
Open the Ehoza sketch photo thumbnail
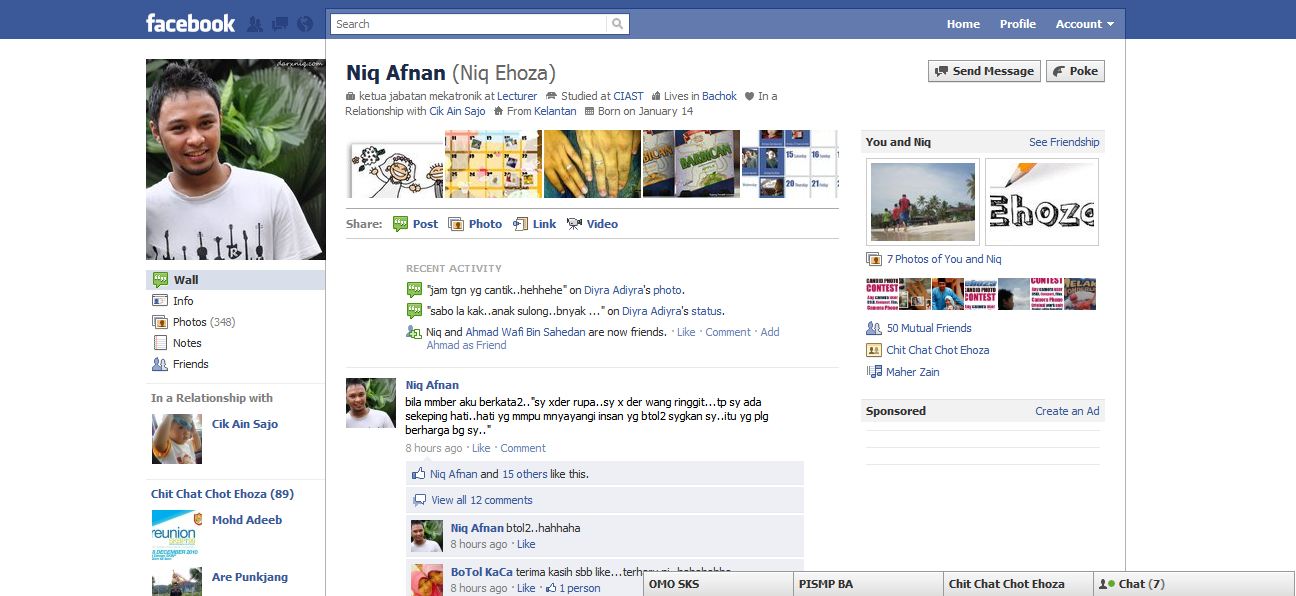1042,201
